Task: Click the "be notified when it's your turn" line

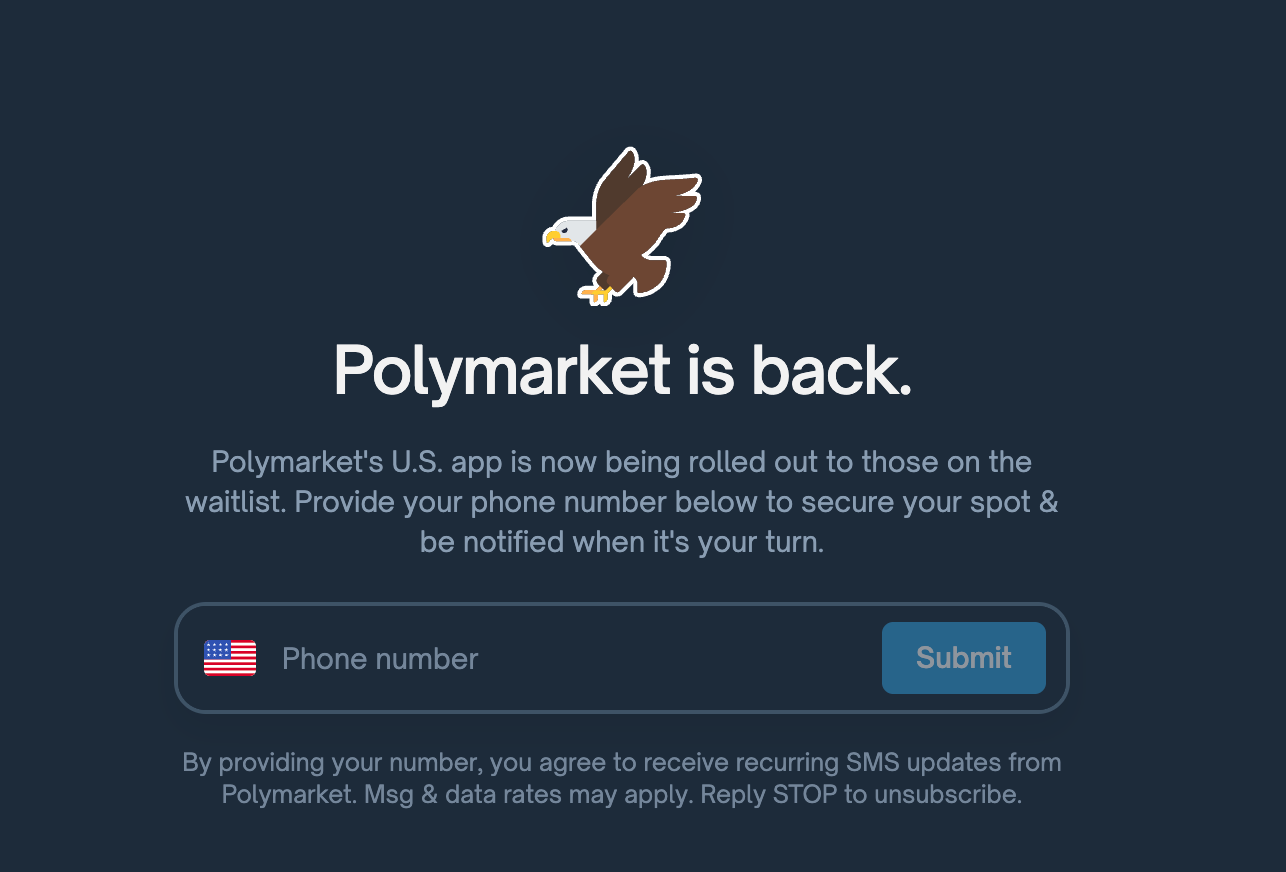Action: 622,543
